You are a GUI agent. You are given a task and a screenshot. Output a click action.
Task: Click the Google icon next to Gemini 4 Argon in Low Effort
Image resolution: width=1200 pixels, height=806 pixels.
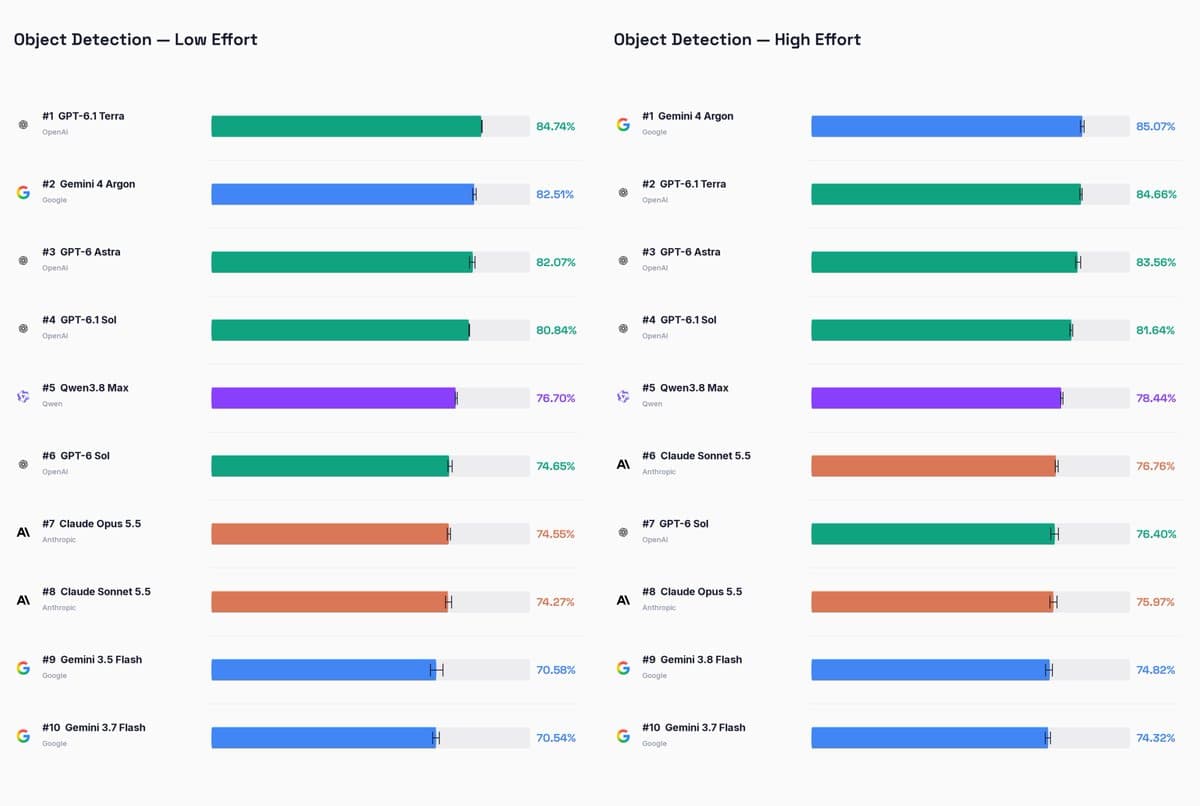(x=23, y=192)
